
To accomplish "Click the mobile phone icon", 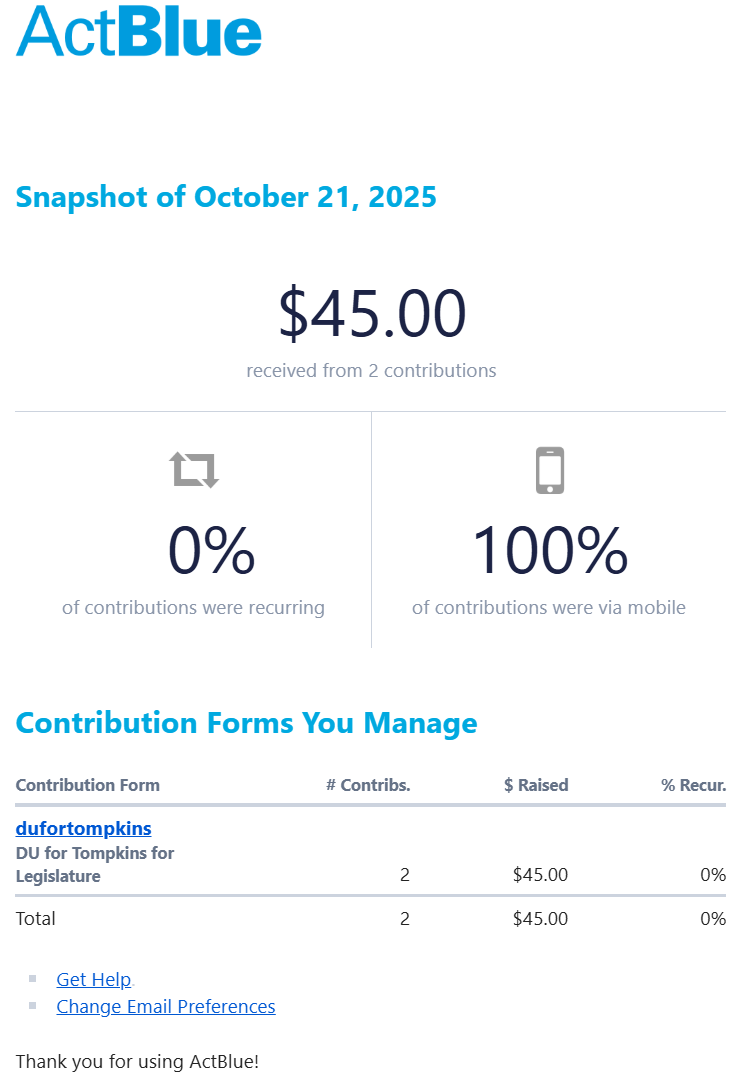I will tap(550, 470).
